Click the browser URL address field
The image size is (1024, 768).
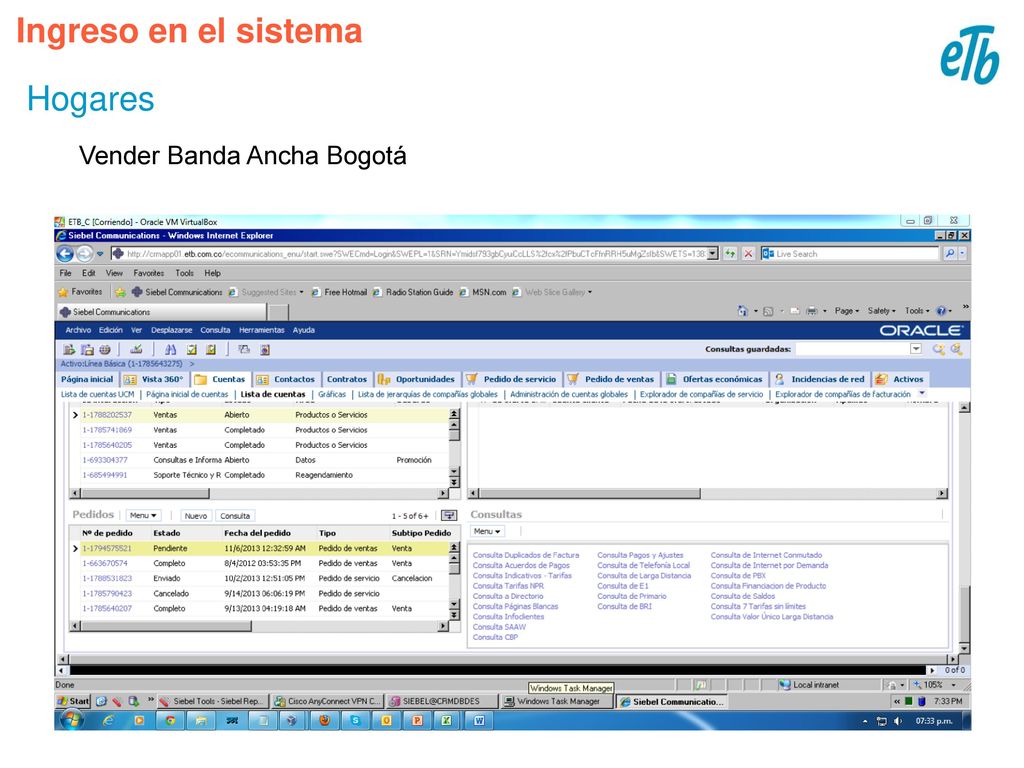pyautogui.click(x=415, y=253)
